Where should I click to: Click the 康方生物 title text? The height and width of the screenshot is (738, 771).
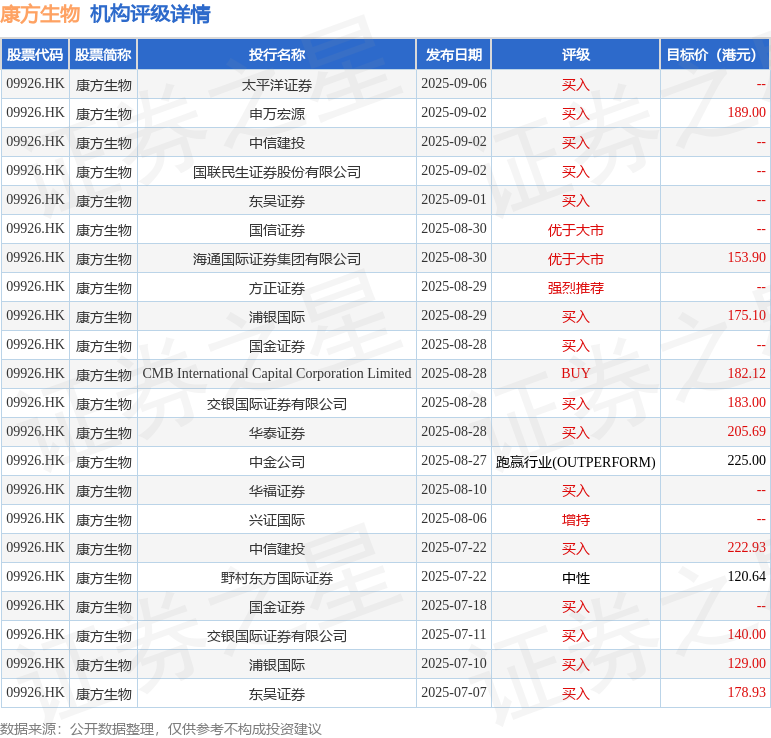click(x=40, y=14)
